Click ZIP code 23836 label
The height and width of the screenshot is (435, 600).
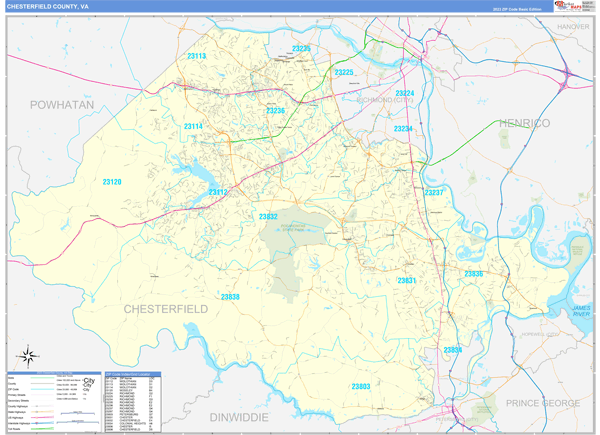click(x=473, y=274)
